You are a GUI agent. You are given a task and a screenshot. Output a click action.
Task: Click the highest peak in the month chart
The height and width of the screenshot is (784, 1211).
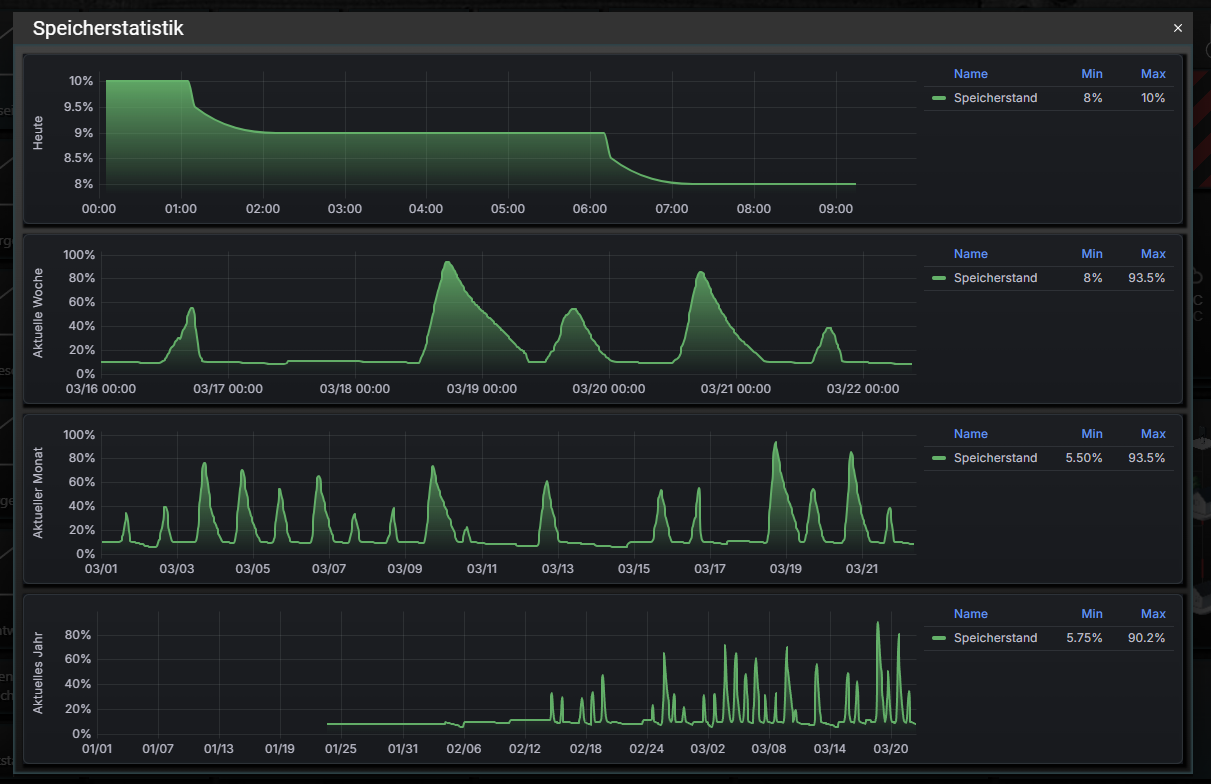[775, 443]
